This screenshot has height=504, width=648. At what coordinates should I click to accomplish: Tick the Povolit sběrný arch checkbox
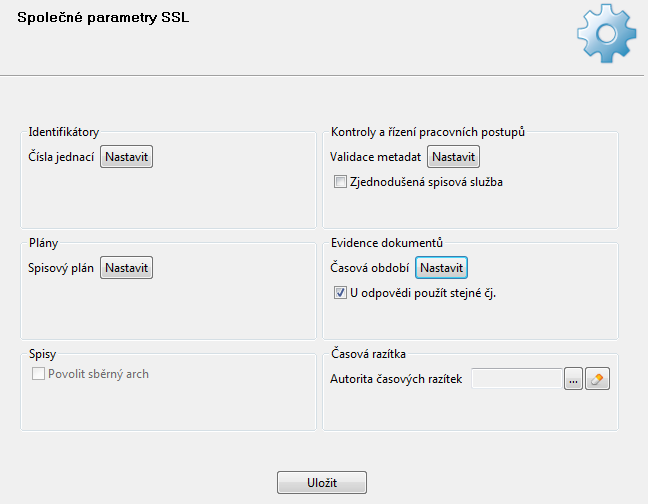point(38,374)
